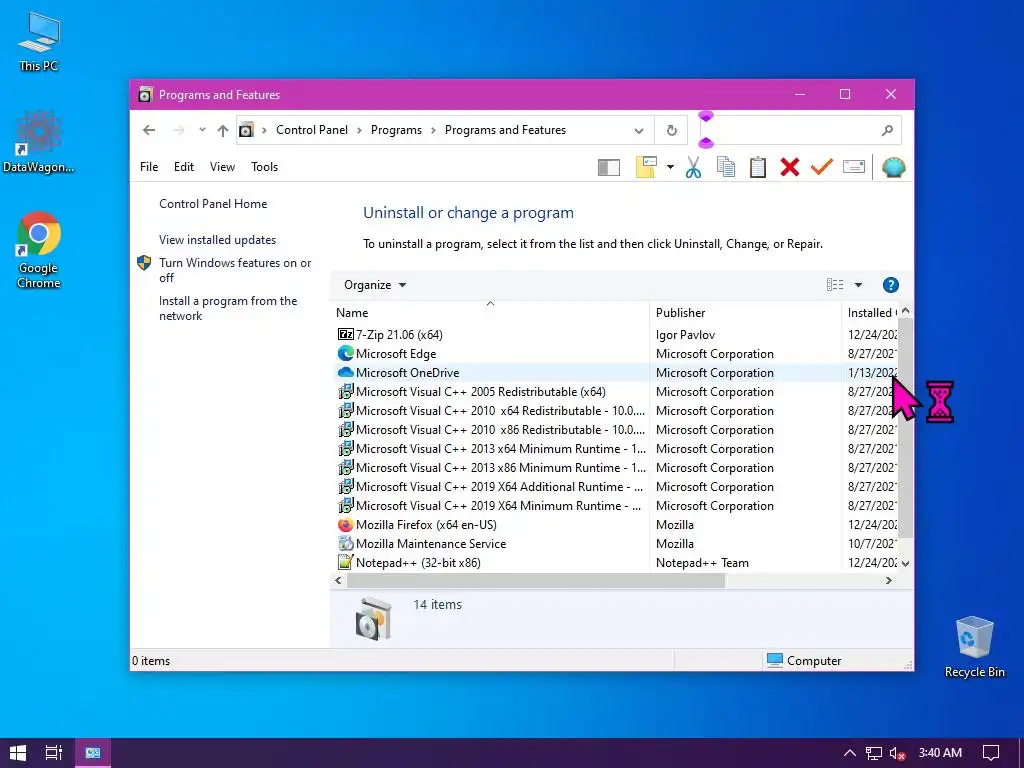1024x768 pixels.
Task: Open Turn Windows features on or off
Action: click(235, 270)
